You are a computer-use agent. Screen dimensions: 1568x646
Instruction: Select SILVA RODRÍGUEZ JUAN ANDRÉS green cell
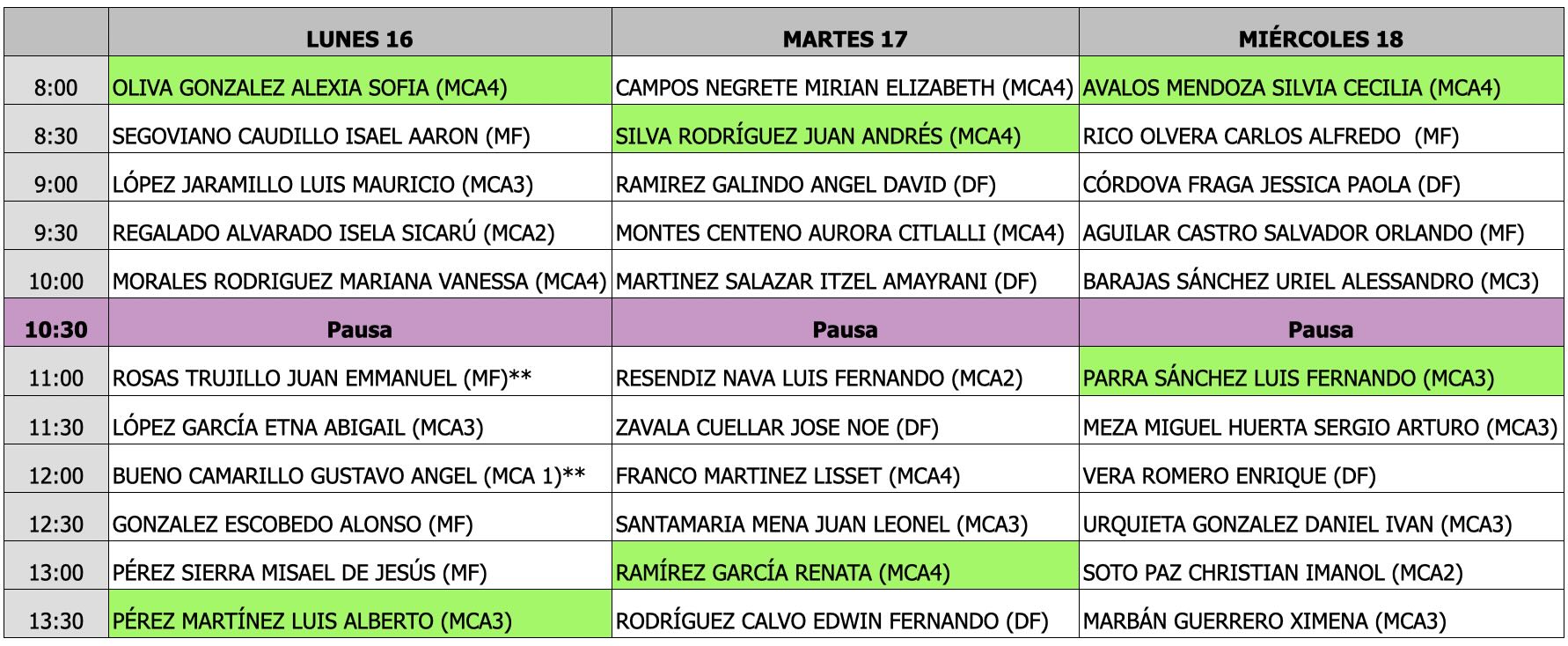[x=845, y=136]
